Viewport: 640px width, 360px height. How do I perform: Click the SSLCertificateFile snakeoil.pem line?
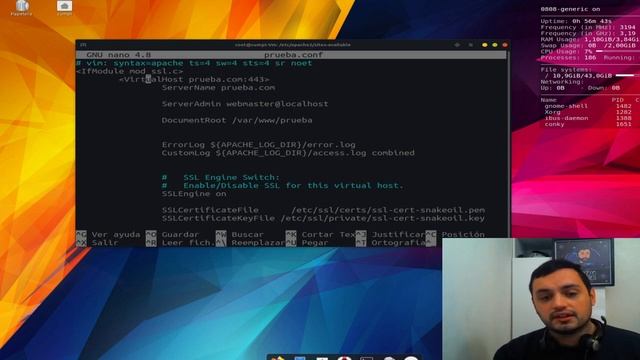point(323,210)
